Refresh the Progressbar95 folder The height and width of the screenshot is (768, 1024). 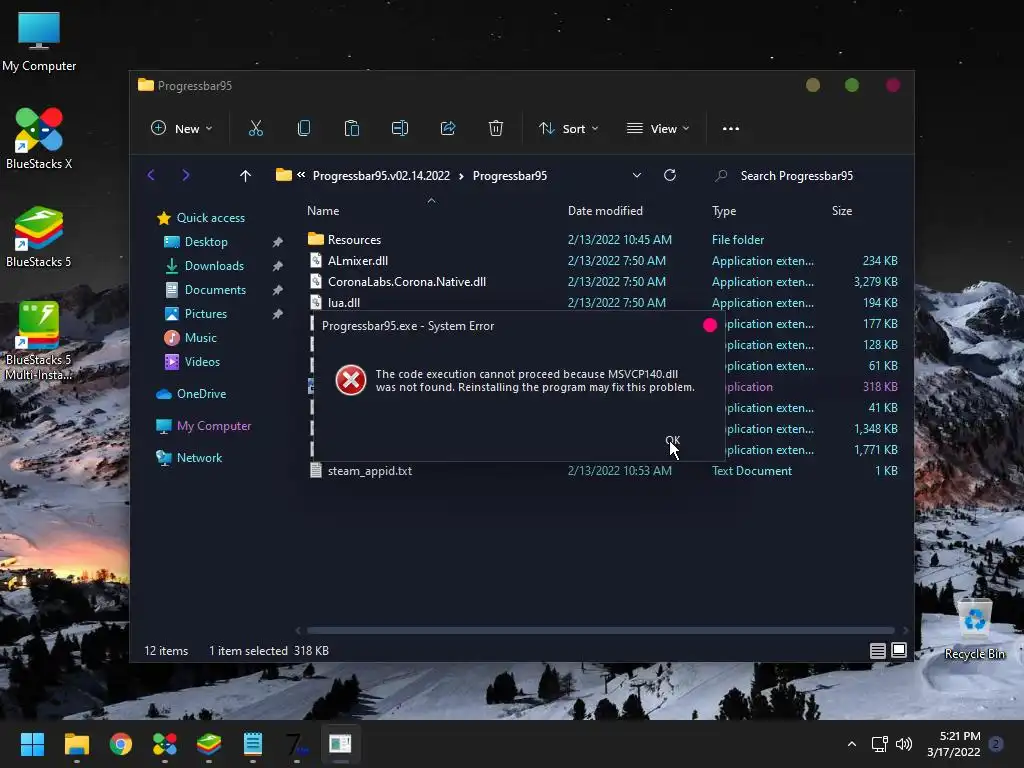coord(670,175)
